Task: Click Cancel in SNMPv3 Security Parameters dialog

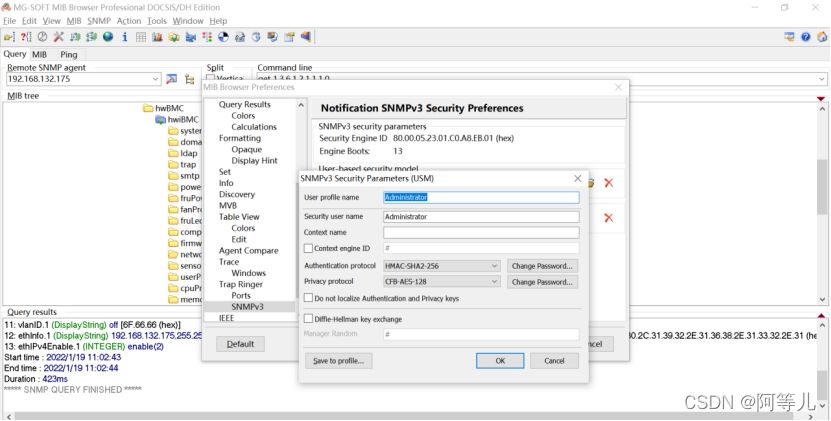Action: click(x=554, y=361)
